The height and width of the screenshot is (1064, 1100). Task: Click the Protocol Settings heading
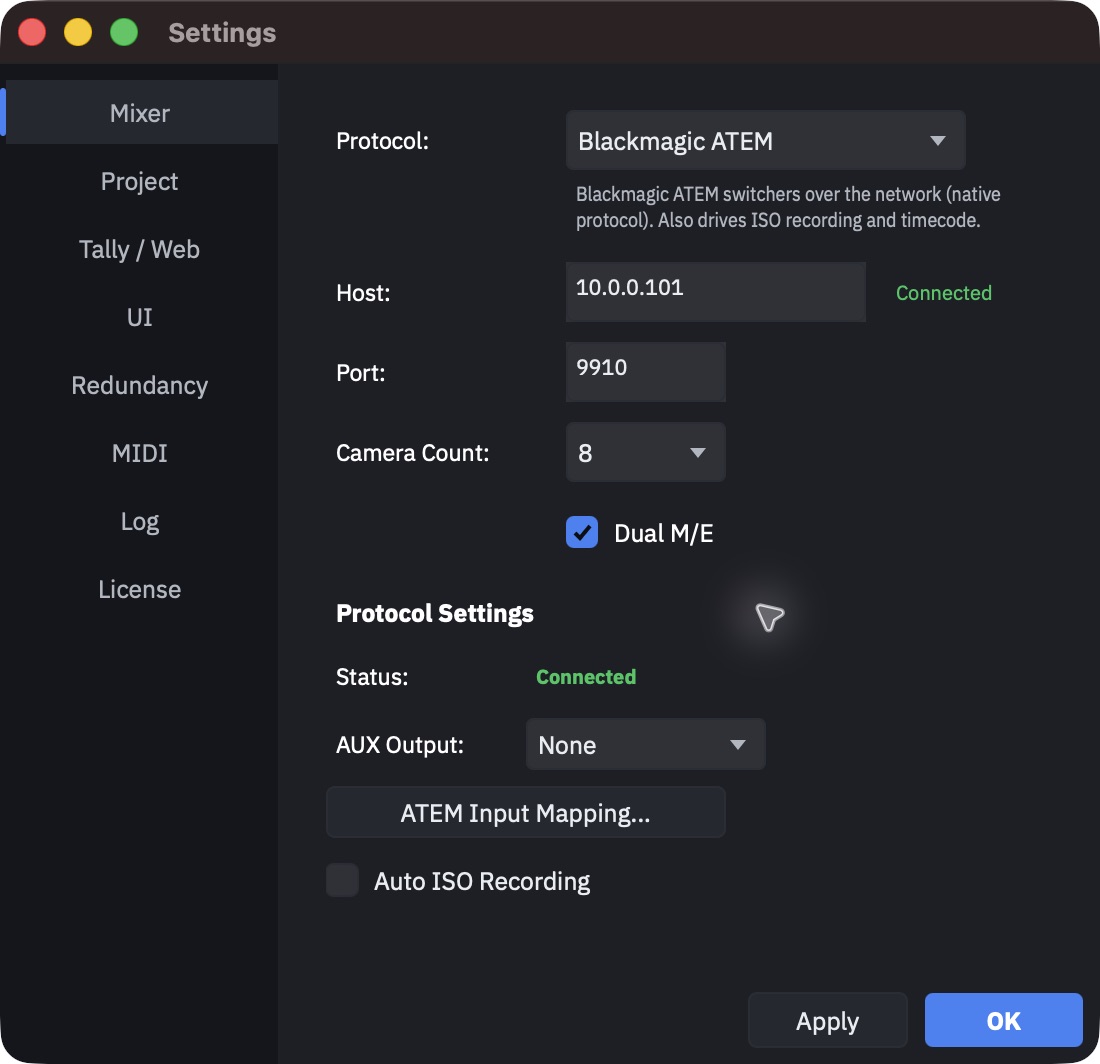coord(434,614)
